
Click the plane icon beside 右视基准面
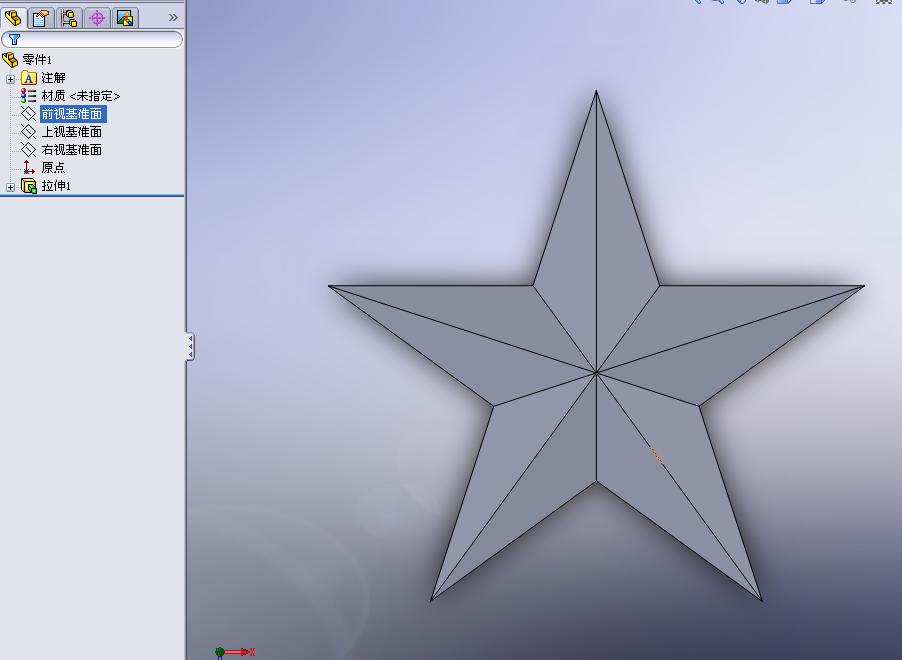click(28, 150)
